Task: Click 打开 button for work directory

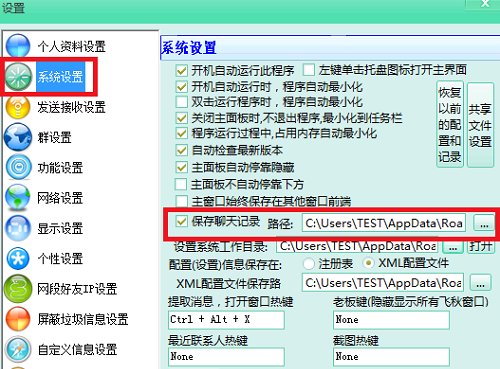Action: coord(480,247)
